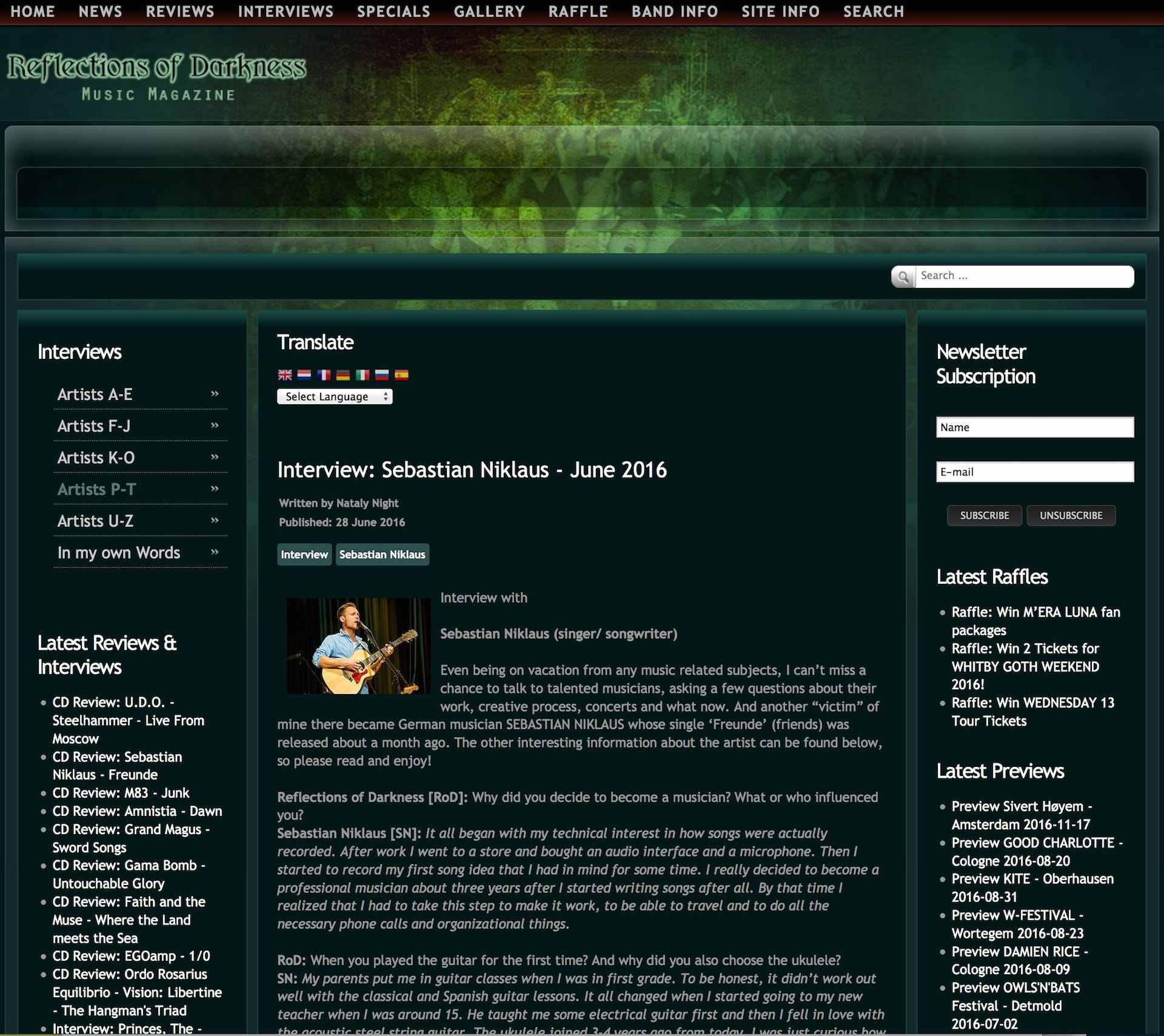Open the INTERVIEWS menu item
This screenshot has height=1036, width=1164.
(286, 12)
